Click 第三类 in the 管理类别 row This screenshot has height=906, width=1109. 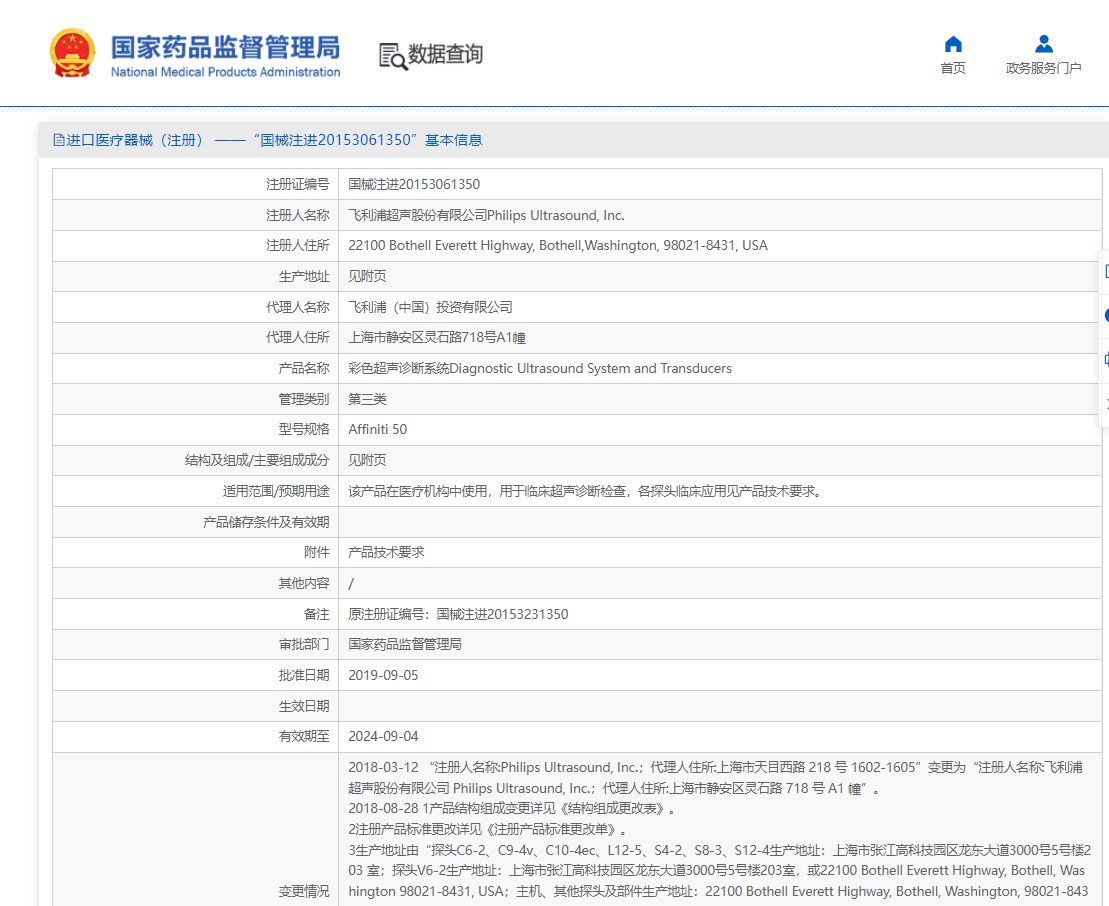coord(367,399)
